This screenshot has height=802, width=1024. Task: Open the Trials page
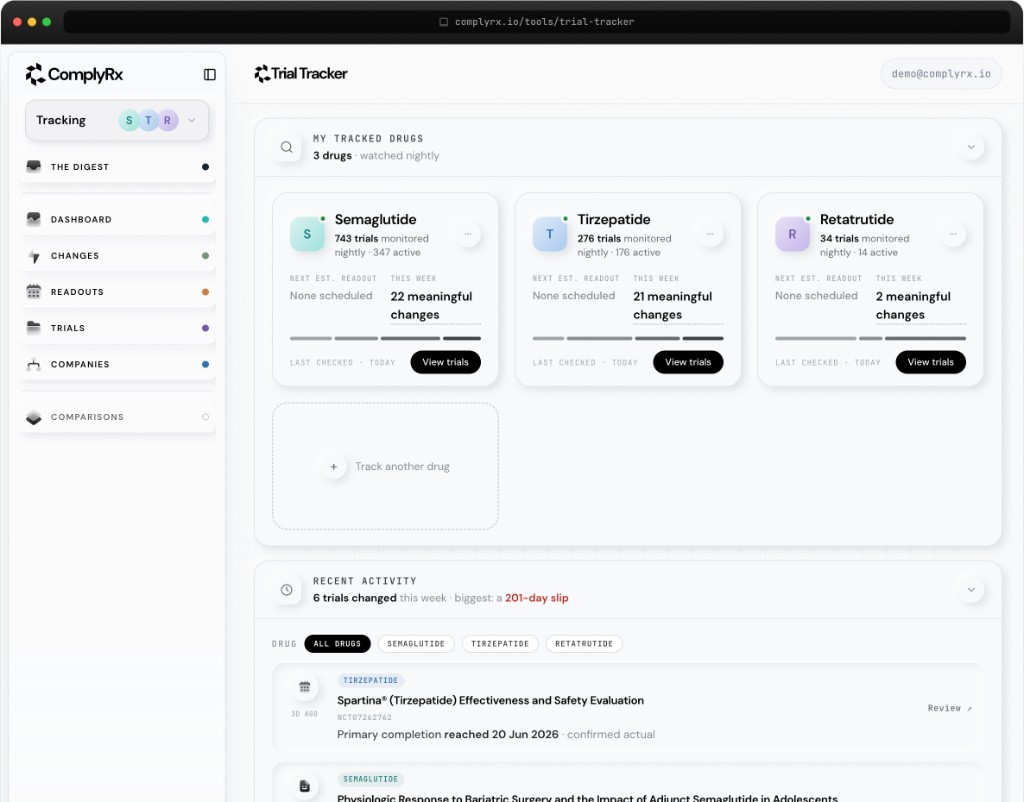(118, 328)
